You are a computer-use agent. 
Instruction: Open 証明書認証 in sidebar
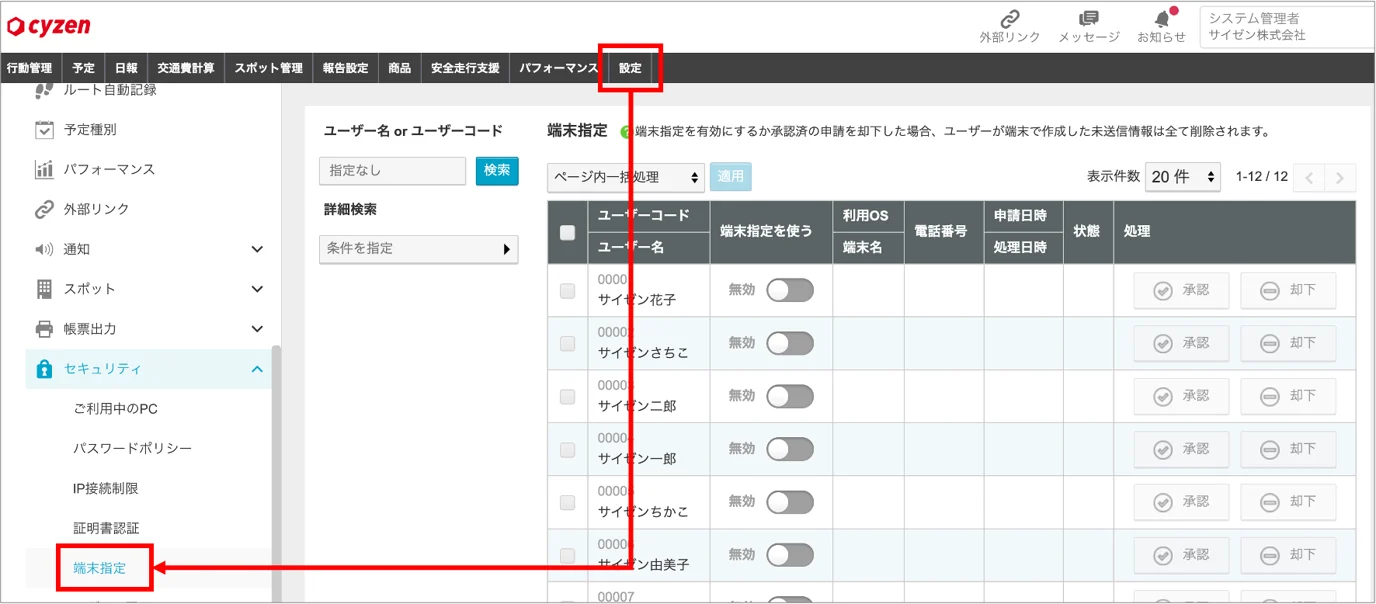(106, 528)
